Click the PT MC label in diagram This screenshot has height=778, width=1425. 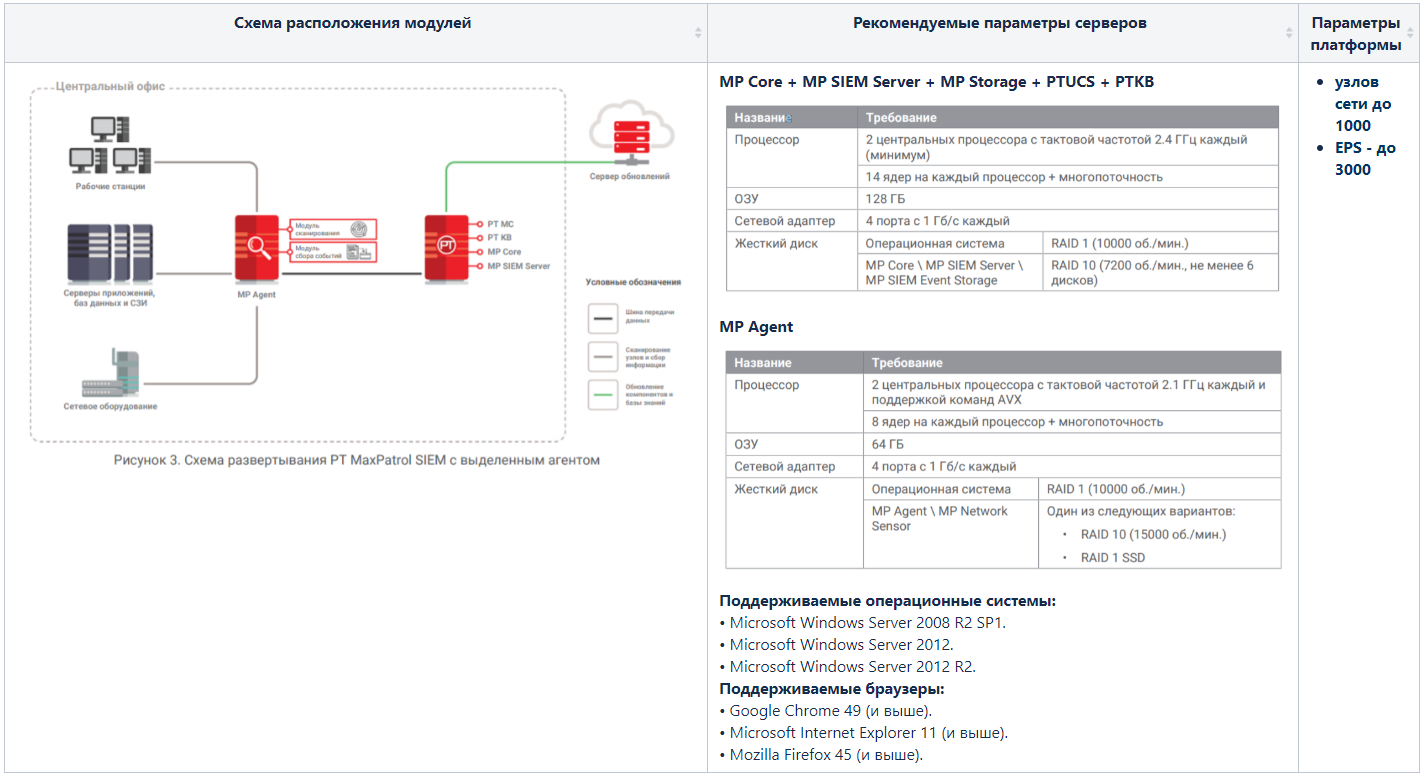(500, 225)
